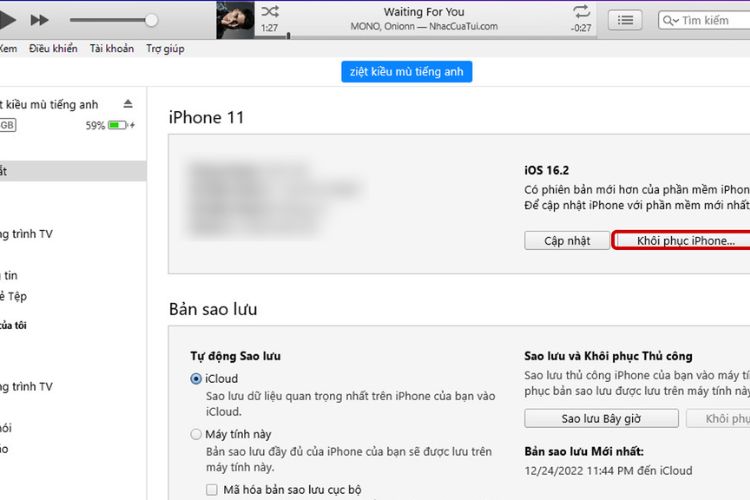
Task: Enable Mã hóa bản sao lưu cục bộ checkbox
Action: tap(211, 490)
